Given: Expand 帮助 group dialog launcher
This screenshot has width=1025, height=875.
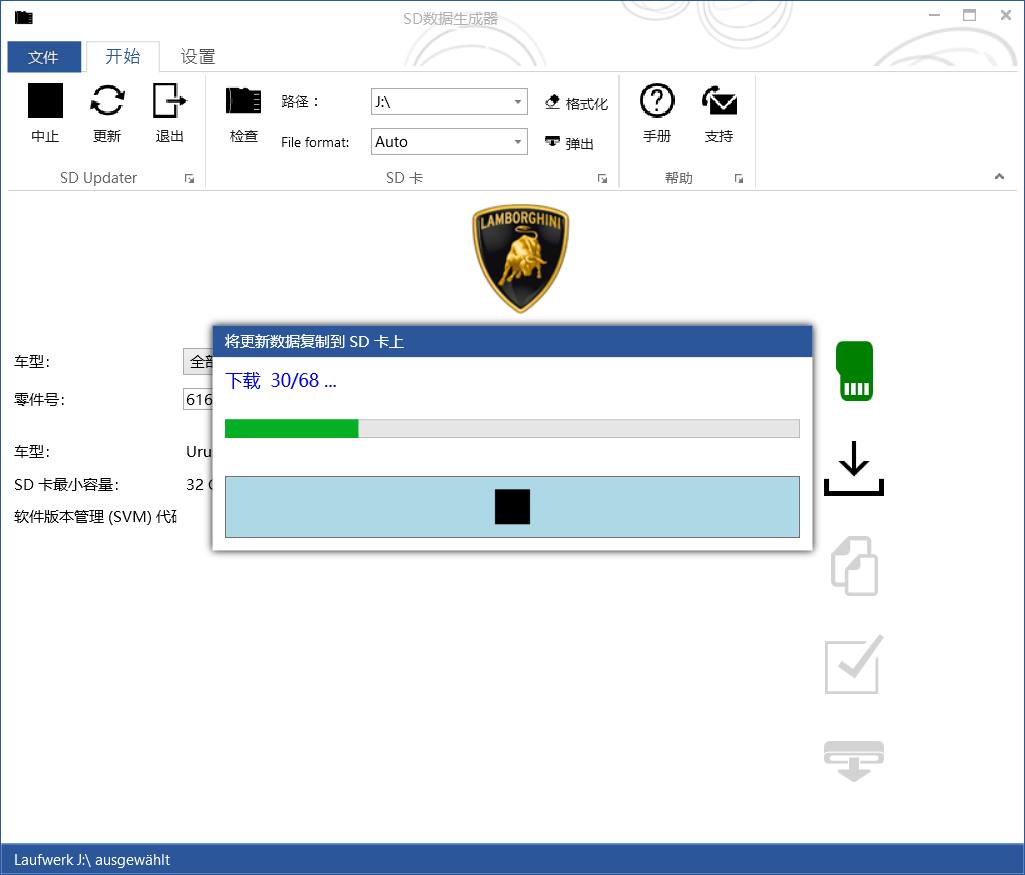Looking at the screenshot, I should click(739, 178).
